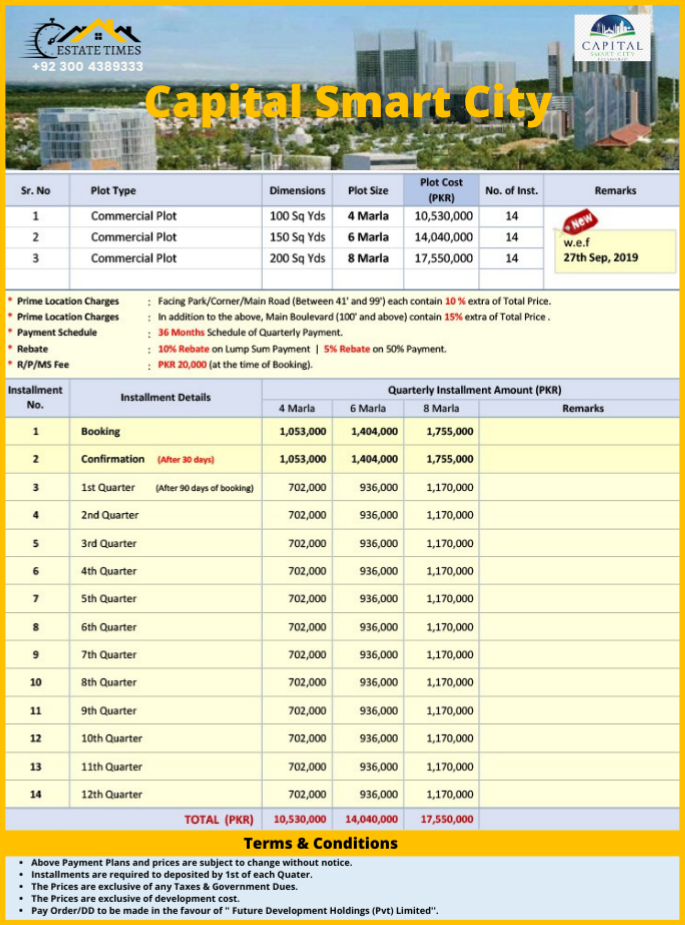Click installment number 14 cell
Image resolution: width=685 pixels, height=925 pixels.
36,795
